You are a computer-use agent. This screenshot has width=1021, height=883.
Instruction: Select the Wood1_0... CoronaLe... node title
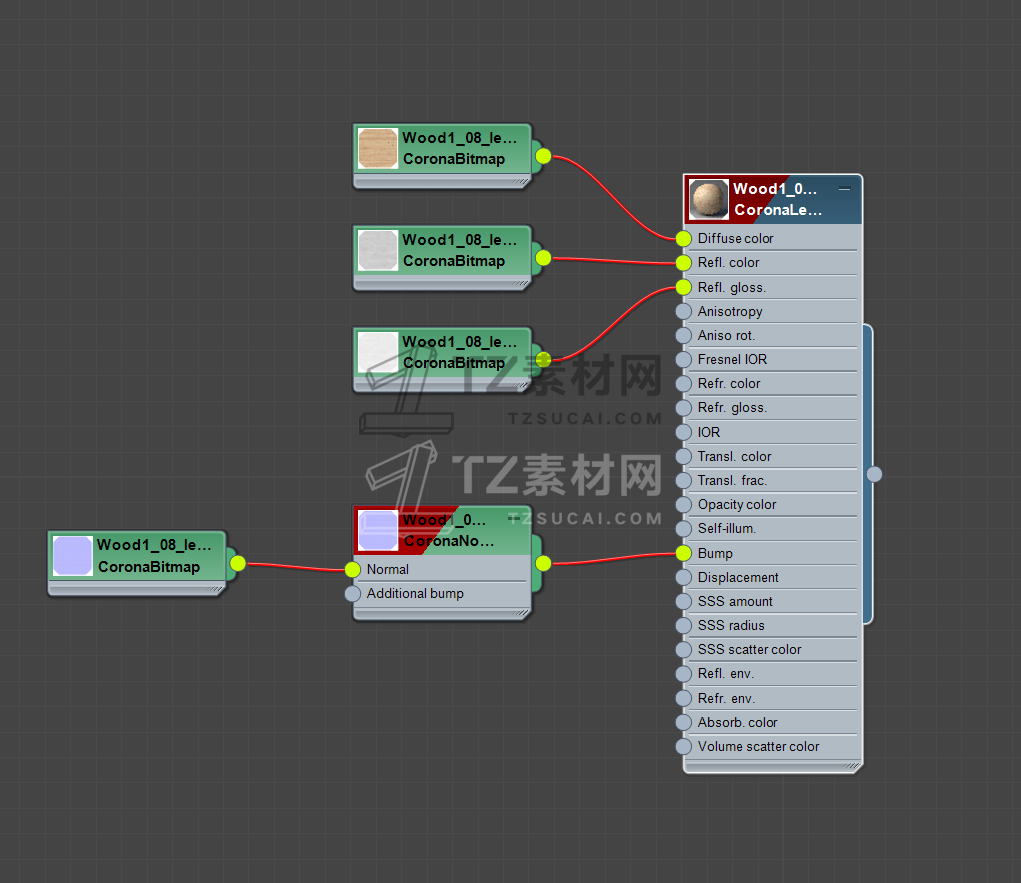click(777, 199)
